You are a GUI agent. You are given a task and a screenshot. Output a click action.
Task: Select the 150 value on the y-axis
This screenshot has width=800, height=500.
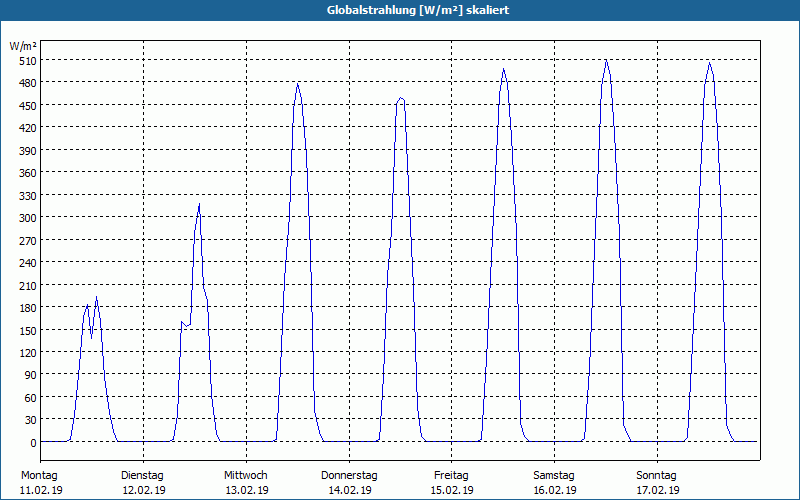(x=27, y=330)
